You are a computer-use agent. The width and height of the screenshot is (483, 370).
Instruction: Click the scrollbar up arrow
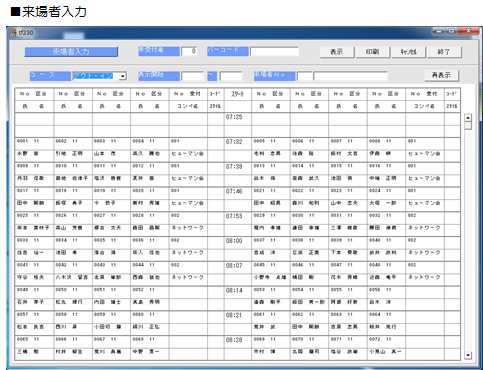tap(468, 118)
